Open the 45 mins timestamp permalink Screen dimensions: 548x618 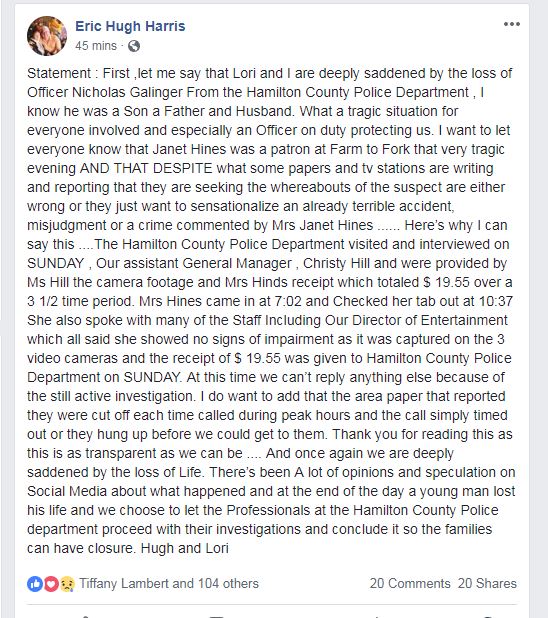(x=96, y=46)
